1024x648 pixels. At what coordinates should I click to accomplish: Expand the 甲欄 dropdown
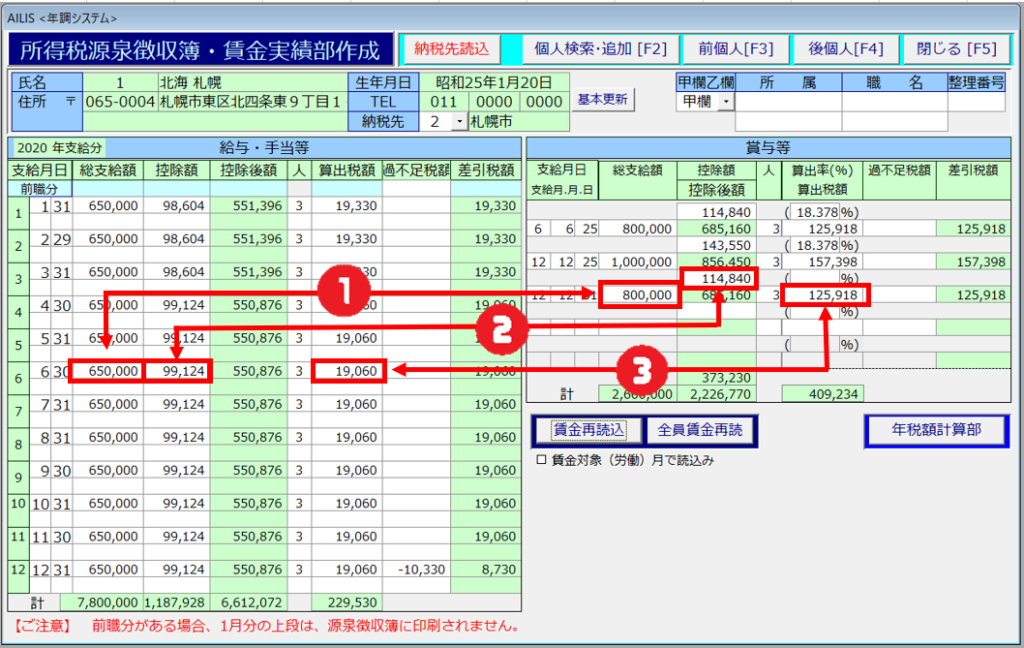[x=724, y=102]
